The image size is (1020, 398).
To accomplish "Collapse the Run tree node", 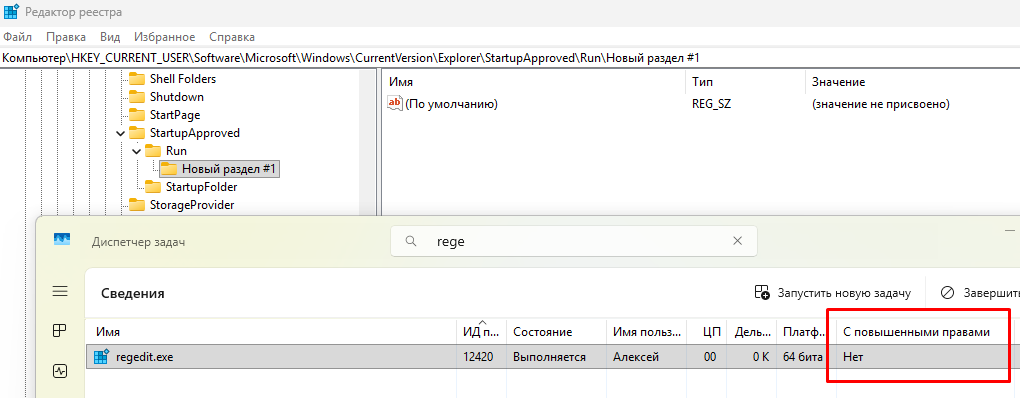I will pos(137,151).
